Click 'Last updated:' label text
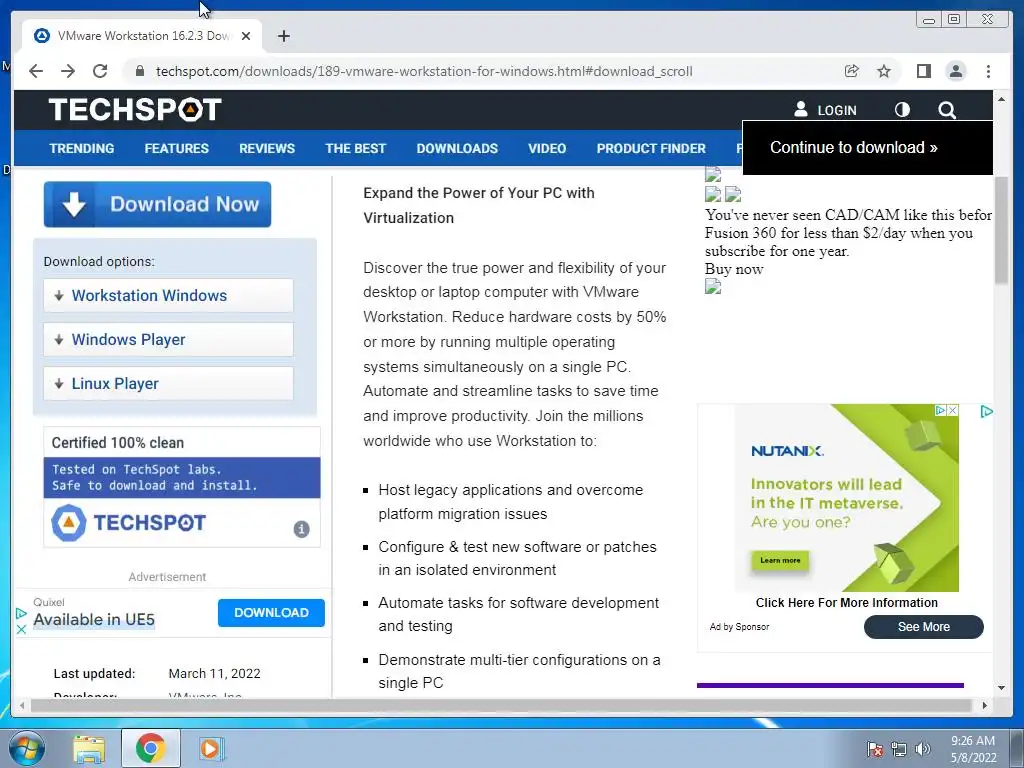Viewport: 1024px width, 768px height. (94, 673)
